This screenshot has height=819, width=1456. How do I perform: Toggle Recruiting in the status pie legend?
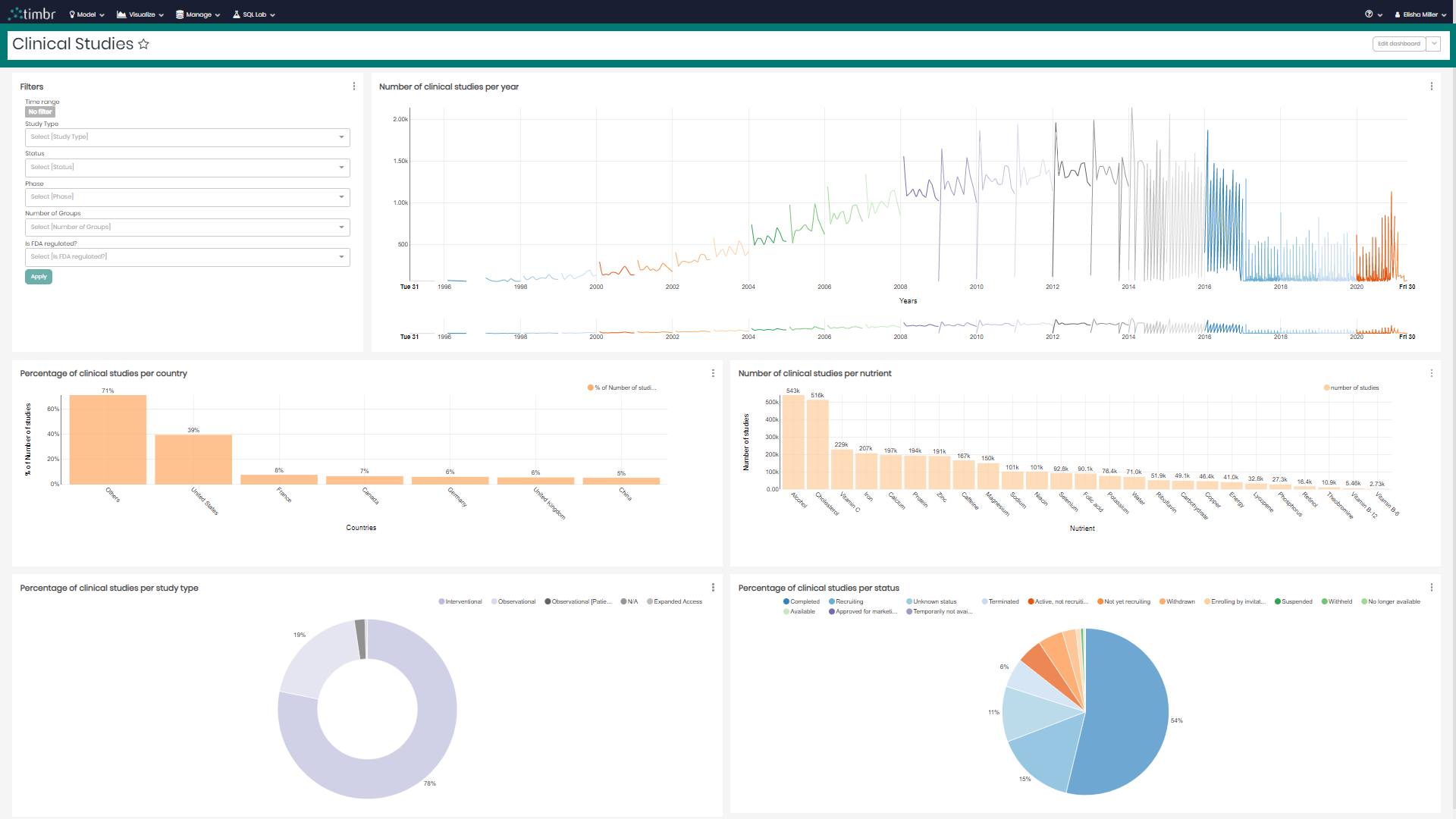click(x=847, y=601)
